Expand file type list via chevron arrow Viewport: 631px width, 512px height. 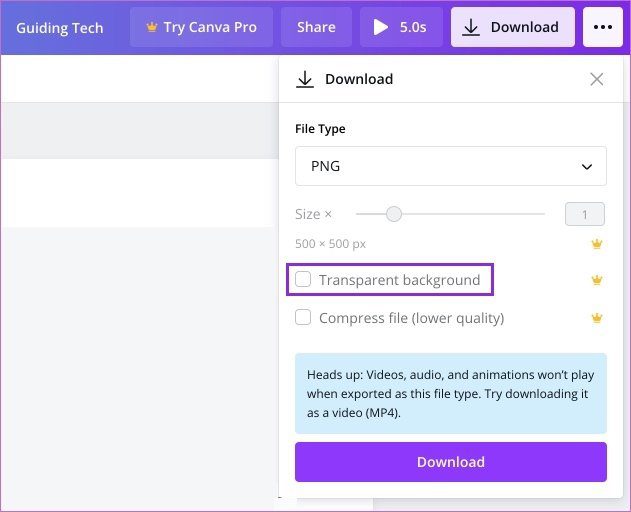coord(587,167)
